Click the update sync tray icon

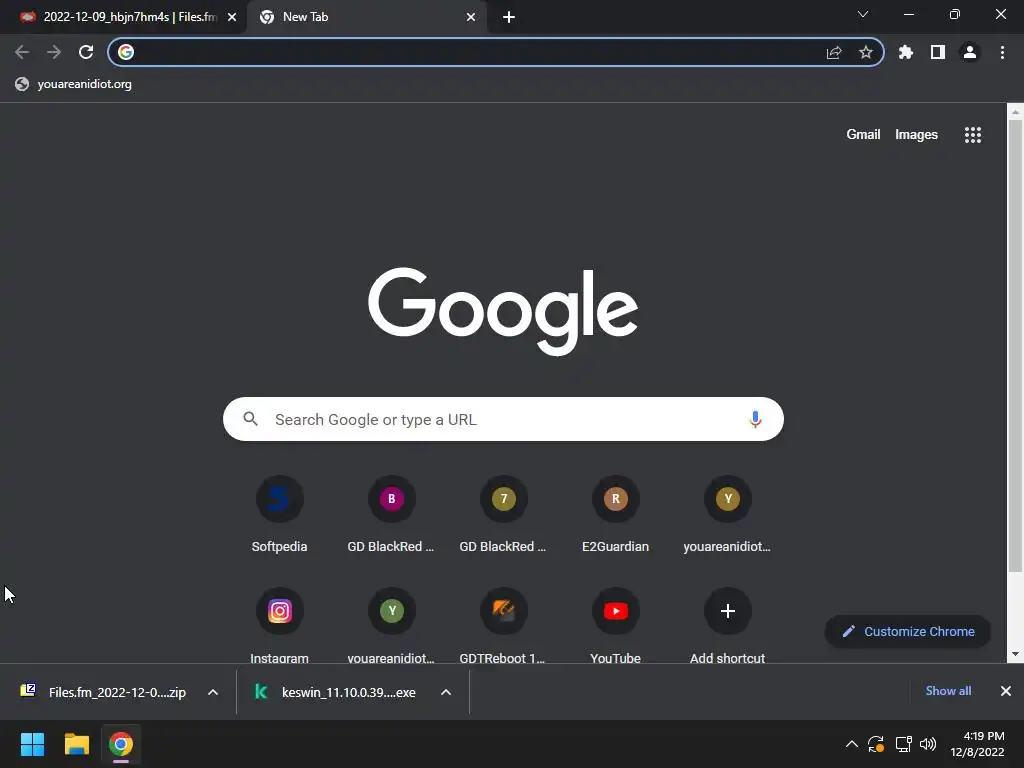pyautogui.click(x=876, y=744)
